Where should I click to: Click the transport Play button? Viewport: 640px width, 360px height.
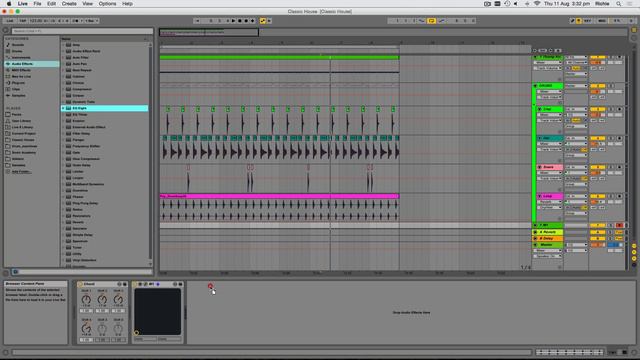(x=233, y=21)
